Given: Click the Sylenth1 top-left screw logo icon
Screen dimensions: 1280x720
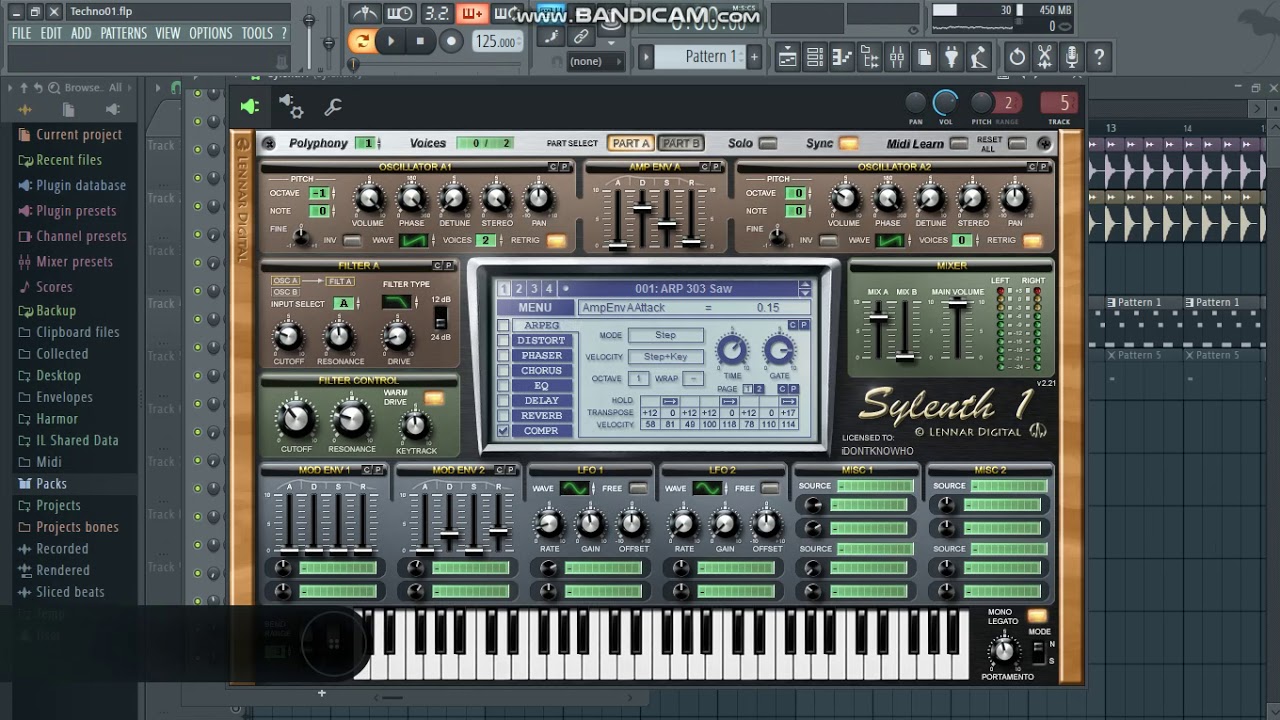Looking at the screenshot, I should tap(269, 144).
